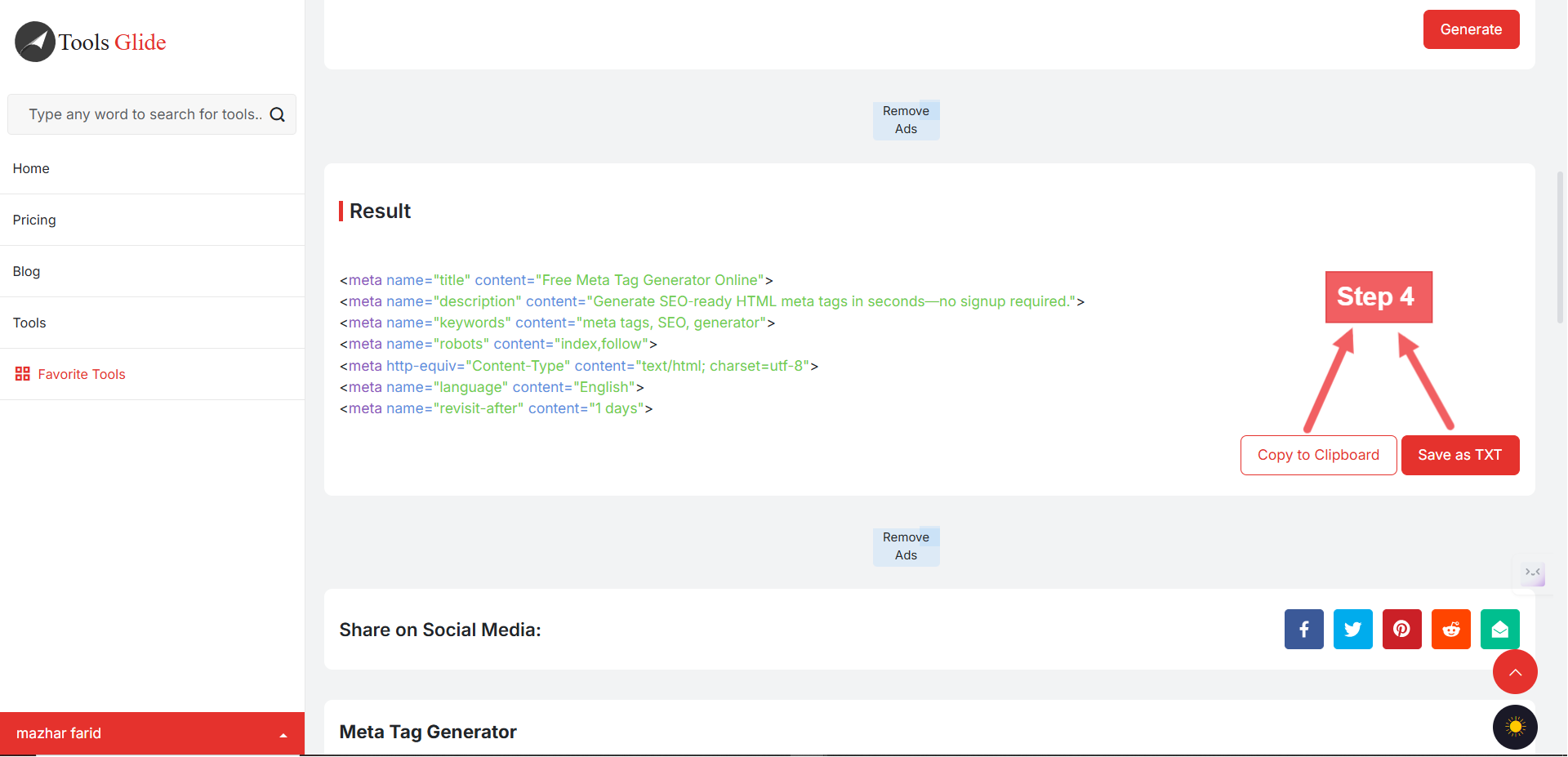Click Save as TXT
The height and width of the screenshot is (757, 1568).
coord(1459,455)
